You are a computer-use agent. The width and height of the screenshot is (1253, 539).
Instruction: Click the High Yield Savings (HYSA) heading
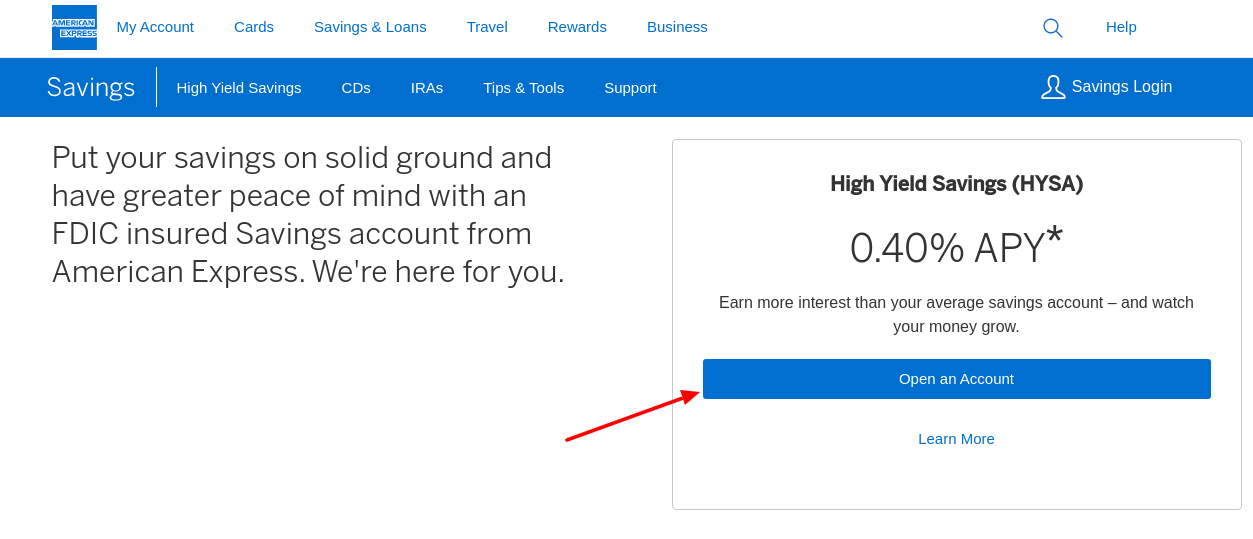[957, 184]
